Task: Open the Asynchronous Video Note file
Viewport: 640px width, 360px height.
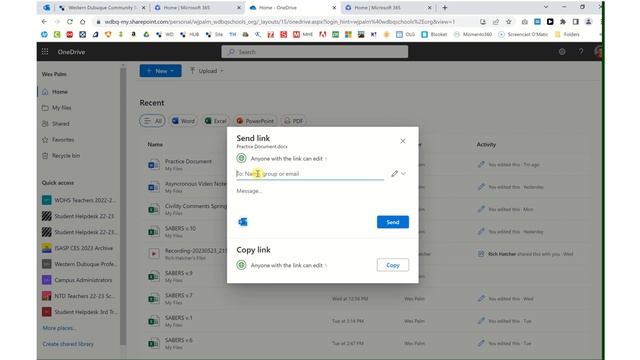Action: coord(196,184)
